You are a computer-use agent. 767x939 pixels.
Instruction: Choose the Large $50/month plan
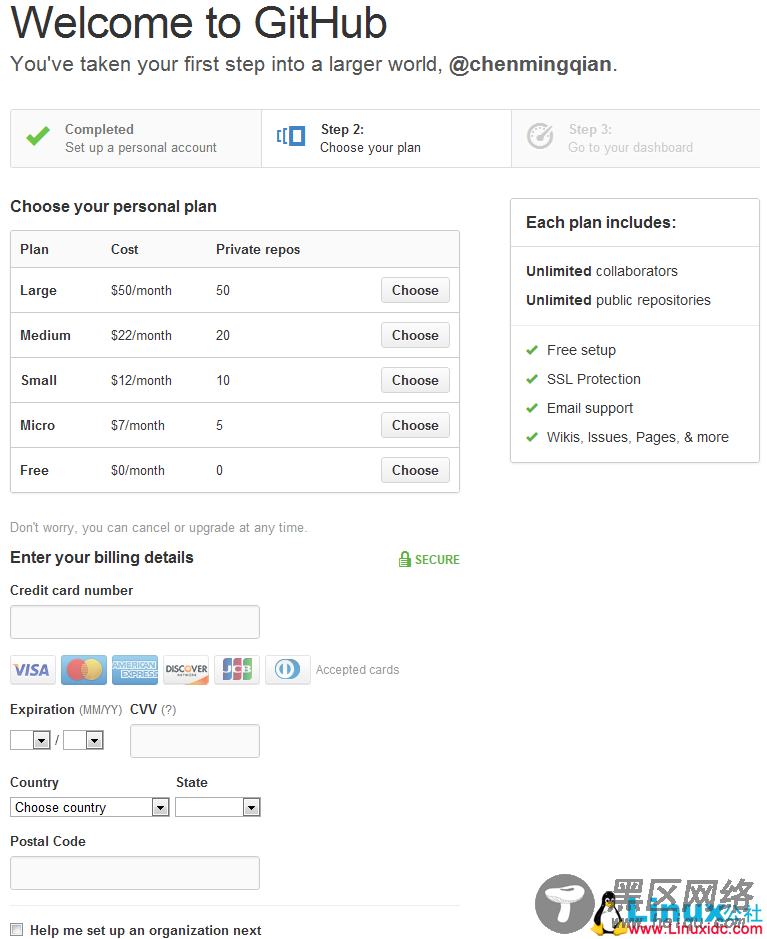click(415, 290)
